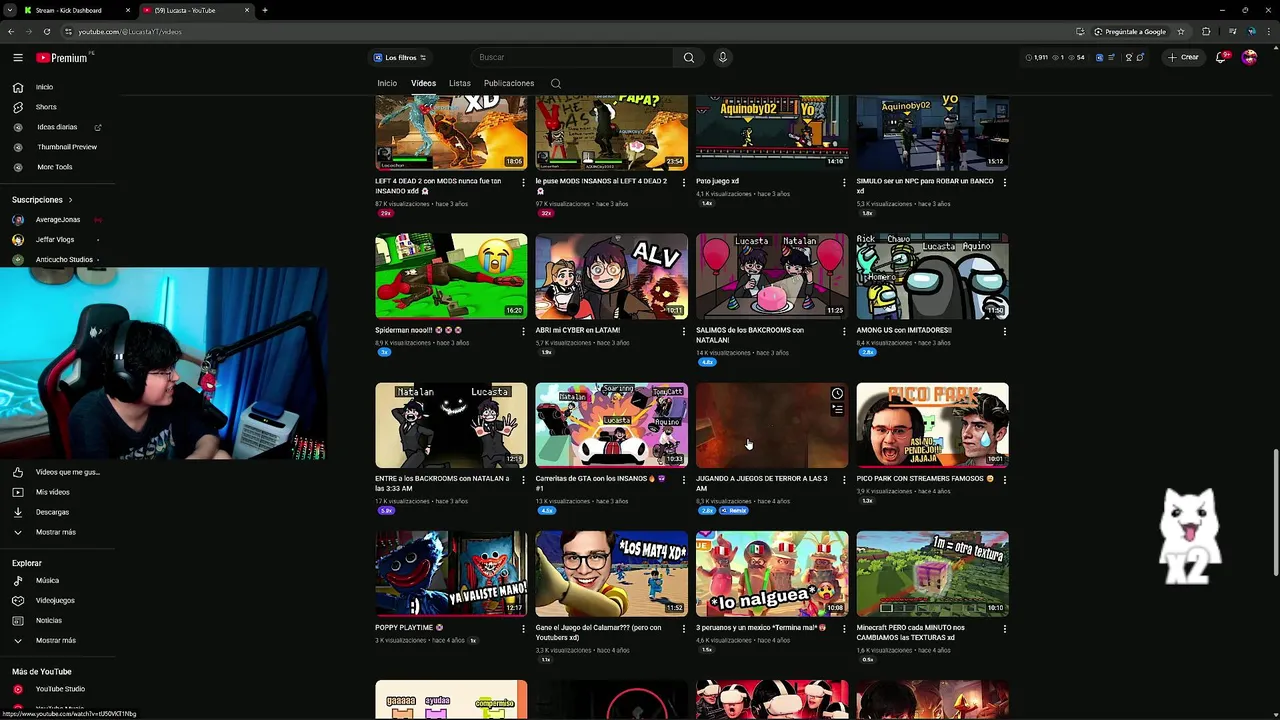Click Pregúntale a Google button
The image size is (1280, 720).
point(1130,31)
